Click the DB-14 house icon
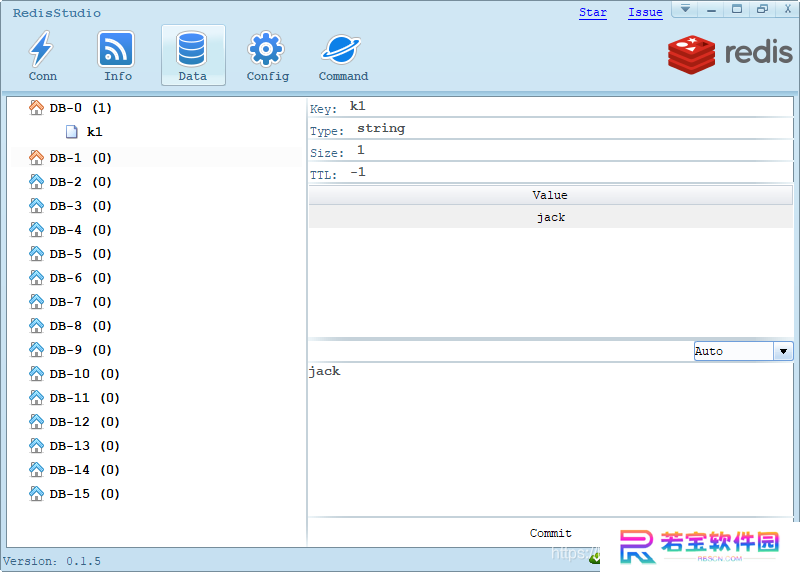800x572 pixels. (36, 469)
